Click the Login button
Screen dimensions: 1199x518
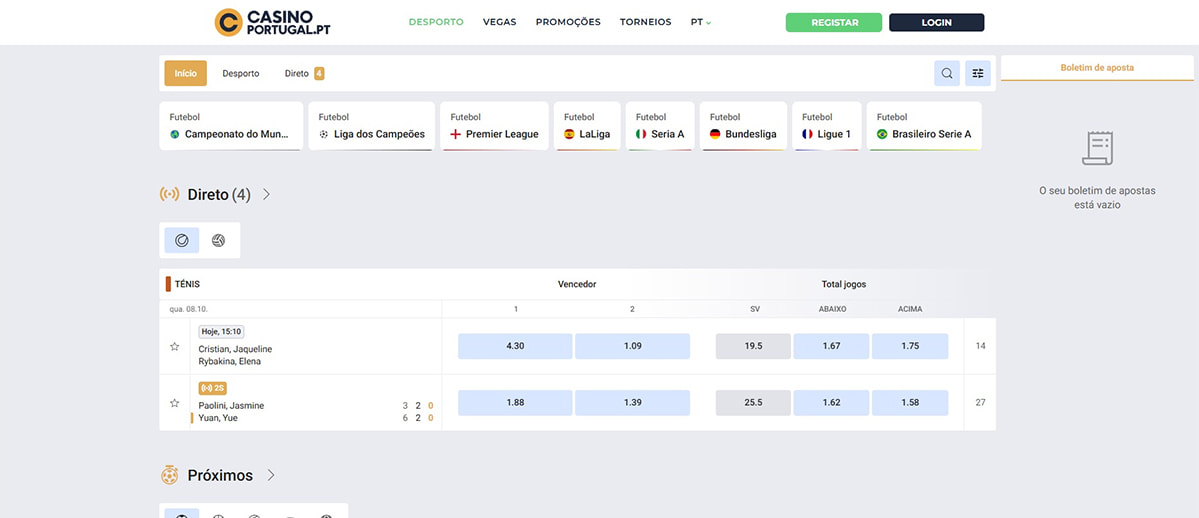coord(936,22)
